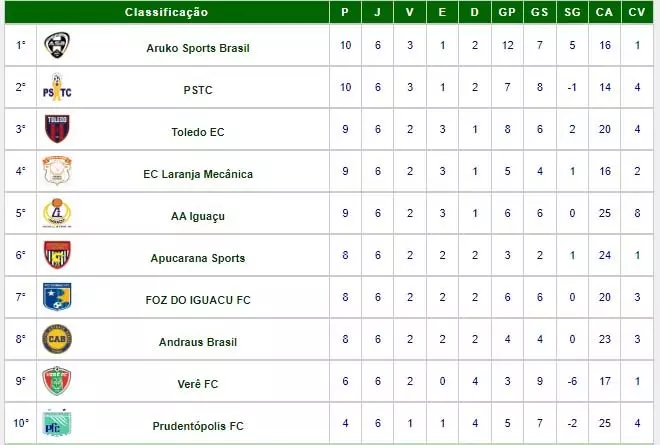
Task: Click the Andraus Brasil round badge
Action: coord(57,340)
